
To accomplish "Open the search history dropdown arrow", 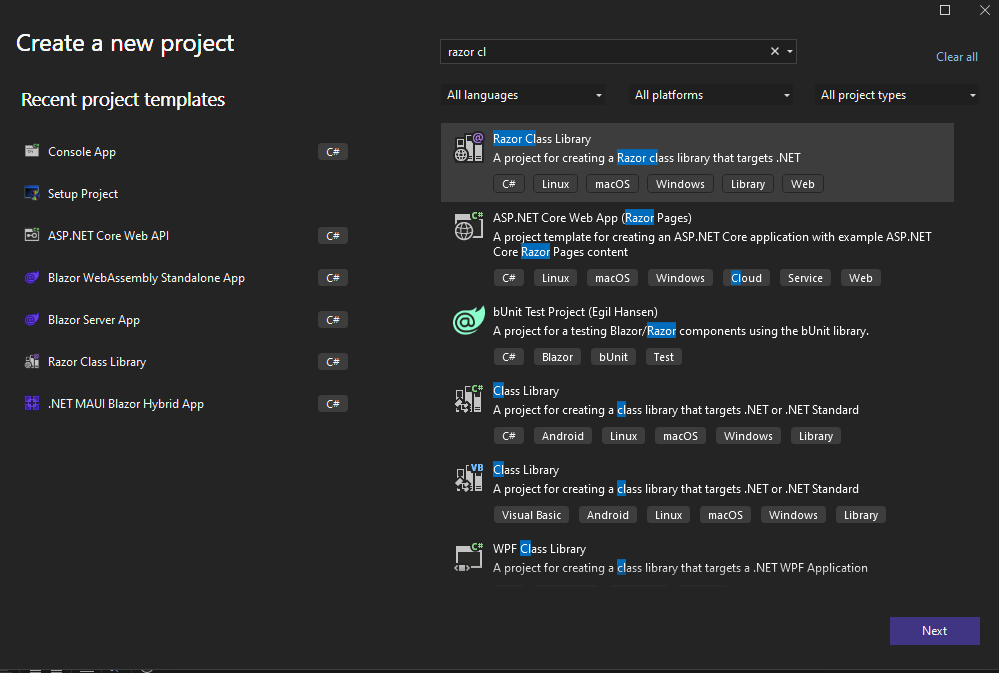I will click(789, 52).
